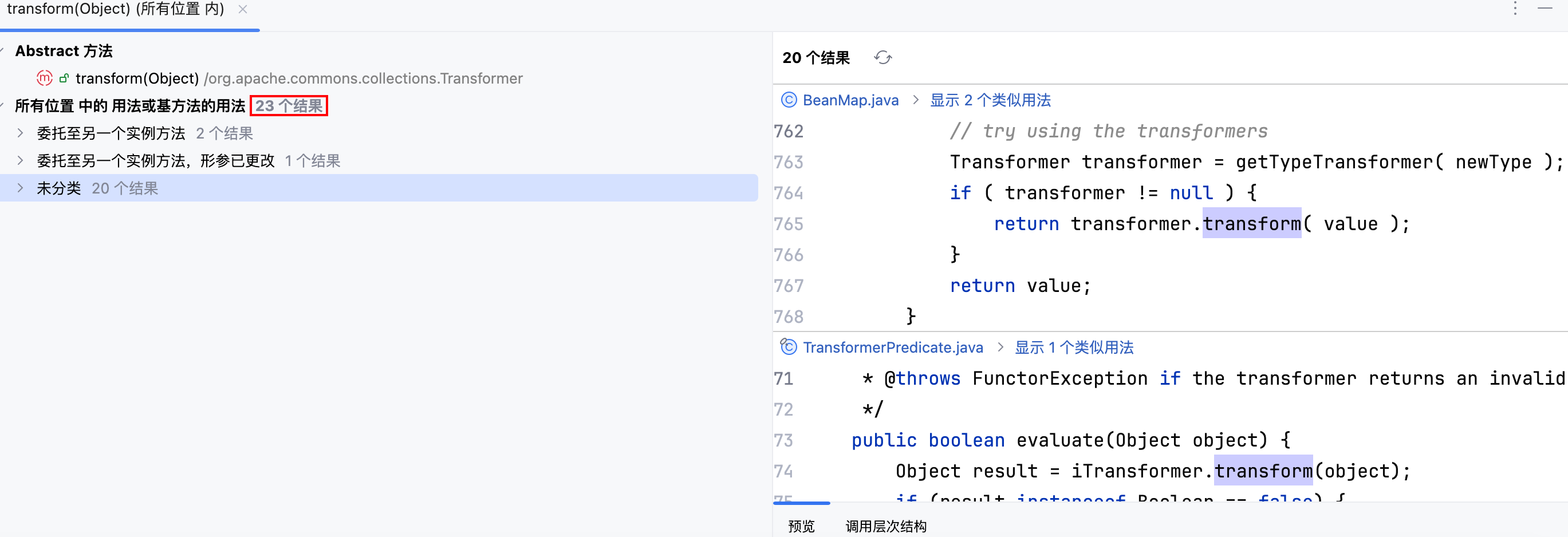Switch to the 调用层次结构 tab
Screen dimensions: 1568x537
click(x=886, y=526)
